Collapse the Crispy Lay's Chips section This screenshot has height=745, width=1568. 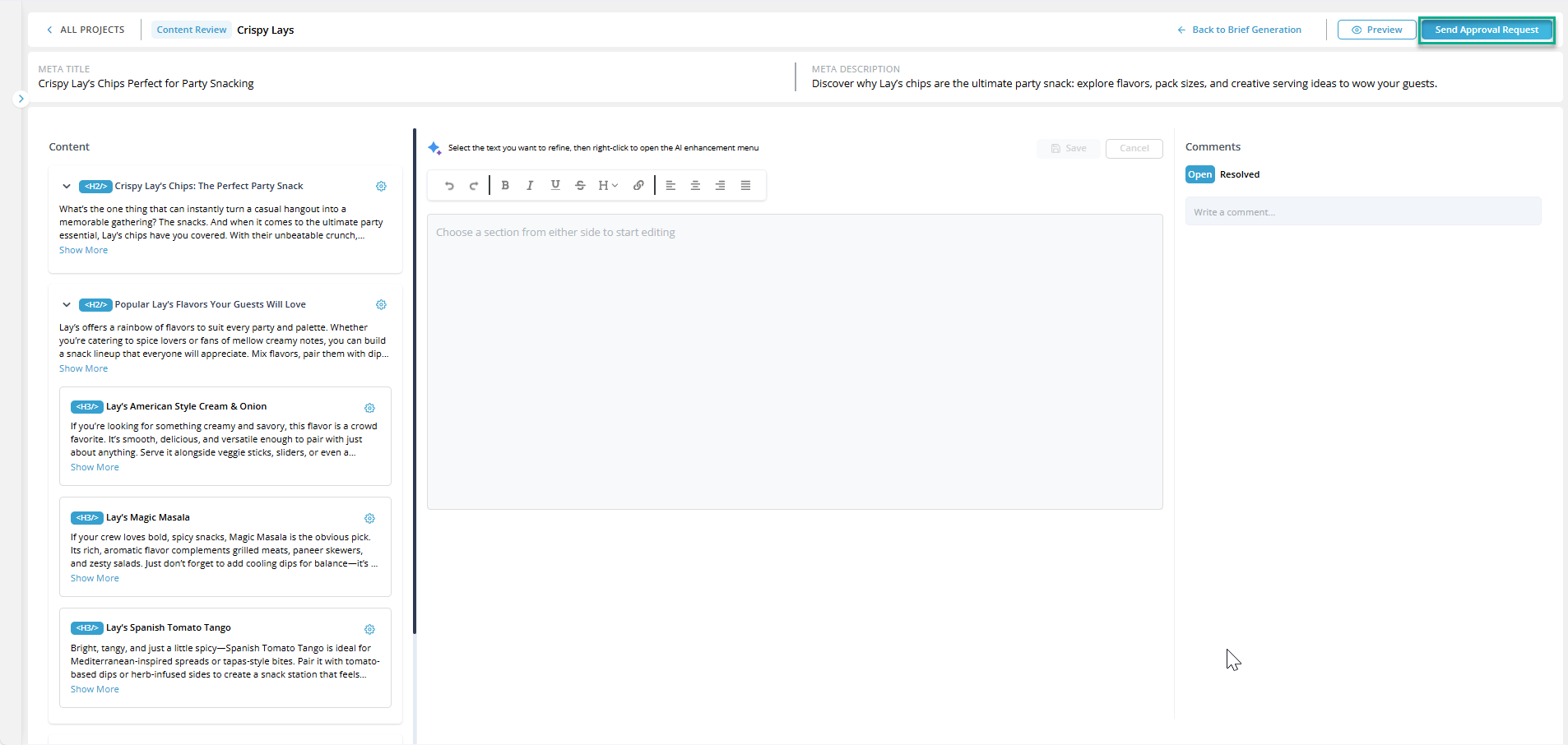point(67,187)
